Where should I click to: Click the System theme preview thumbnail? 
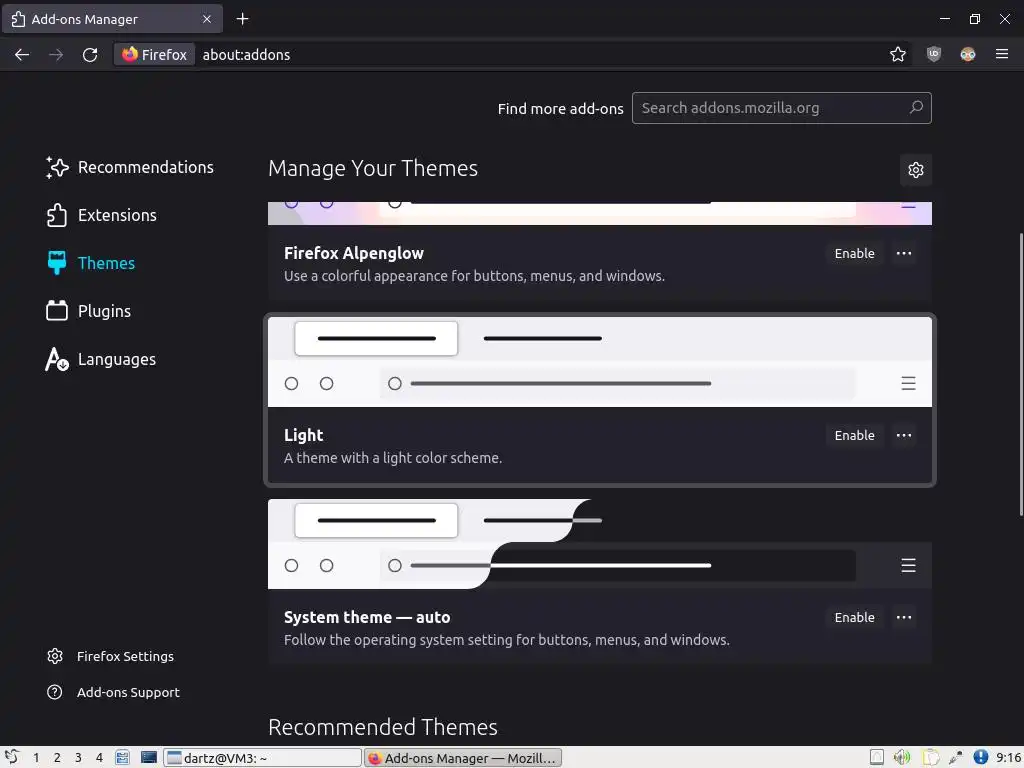click(x=600, y=544)
